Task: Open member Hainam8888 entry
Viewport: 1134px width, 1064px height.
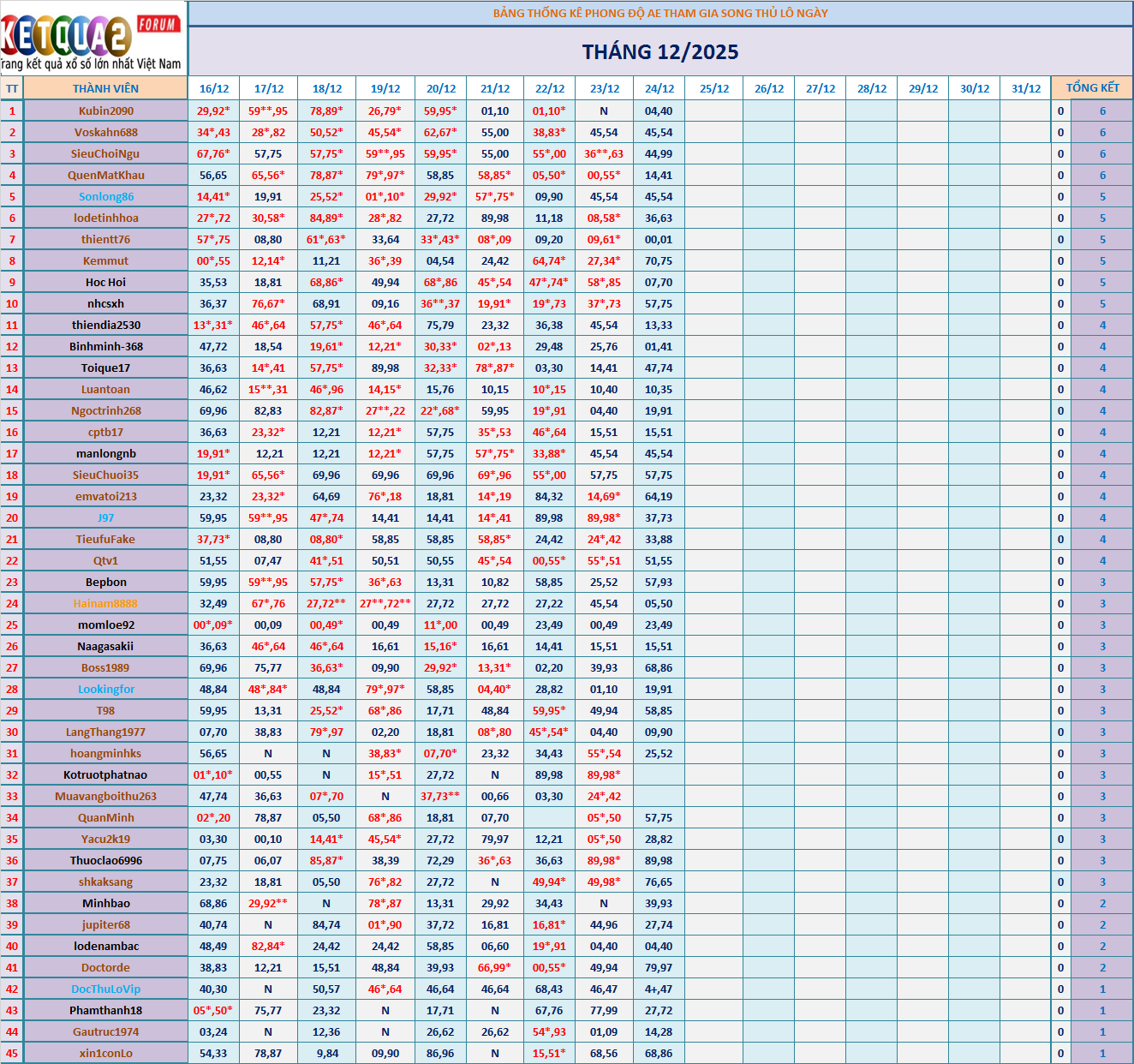Action: [105, 603]
